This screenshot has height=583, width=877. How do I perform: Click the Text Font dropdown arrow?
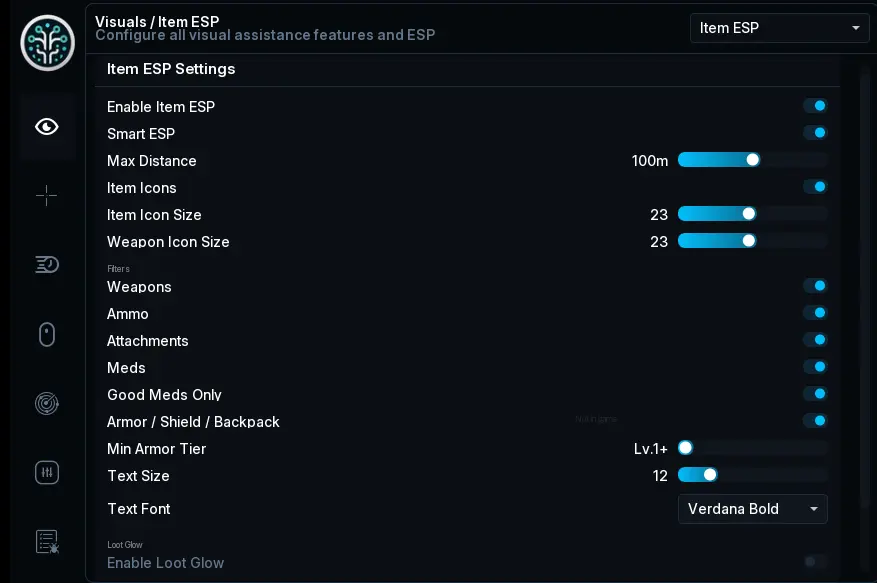(x=814, y=509)
